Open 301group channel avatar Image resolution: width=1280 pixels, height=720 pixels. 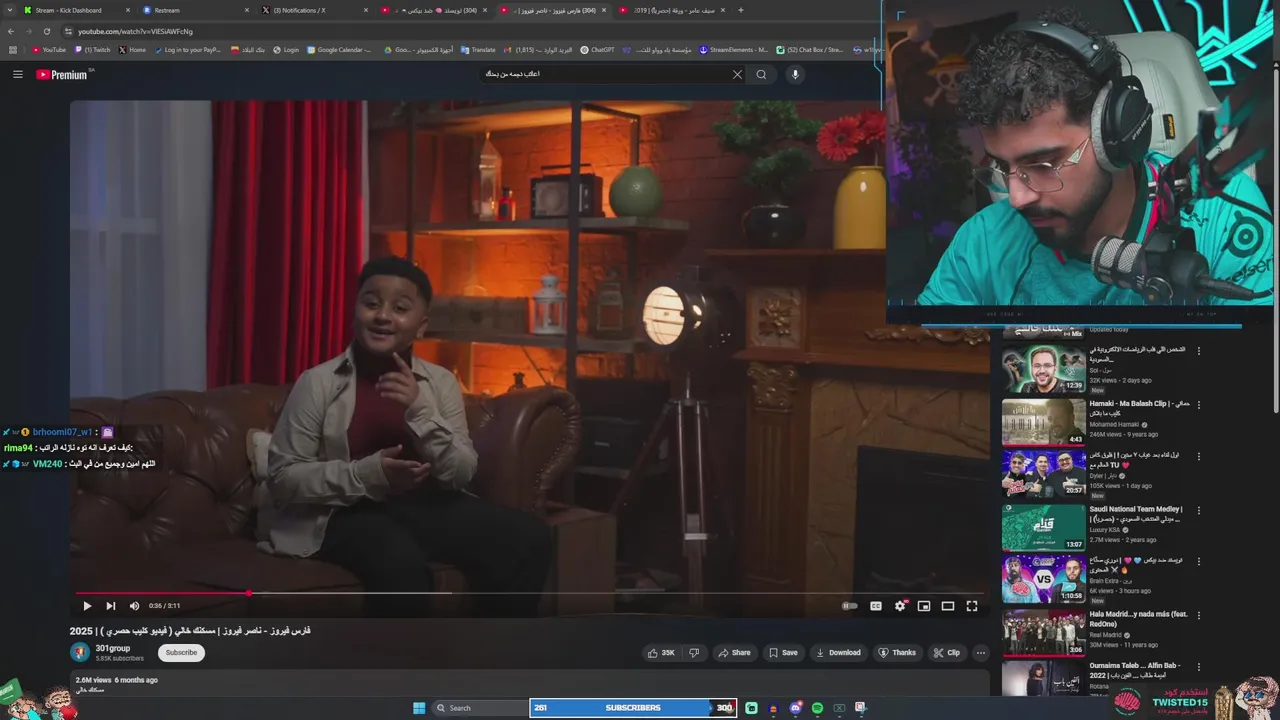(x=80, y=653)
